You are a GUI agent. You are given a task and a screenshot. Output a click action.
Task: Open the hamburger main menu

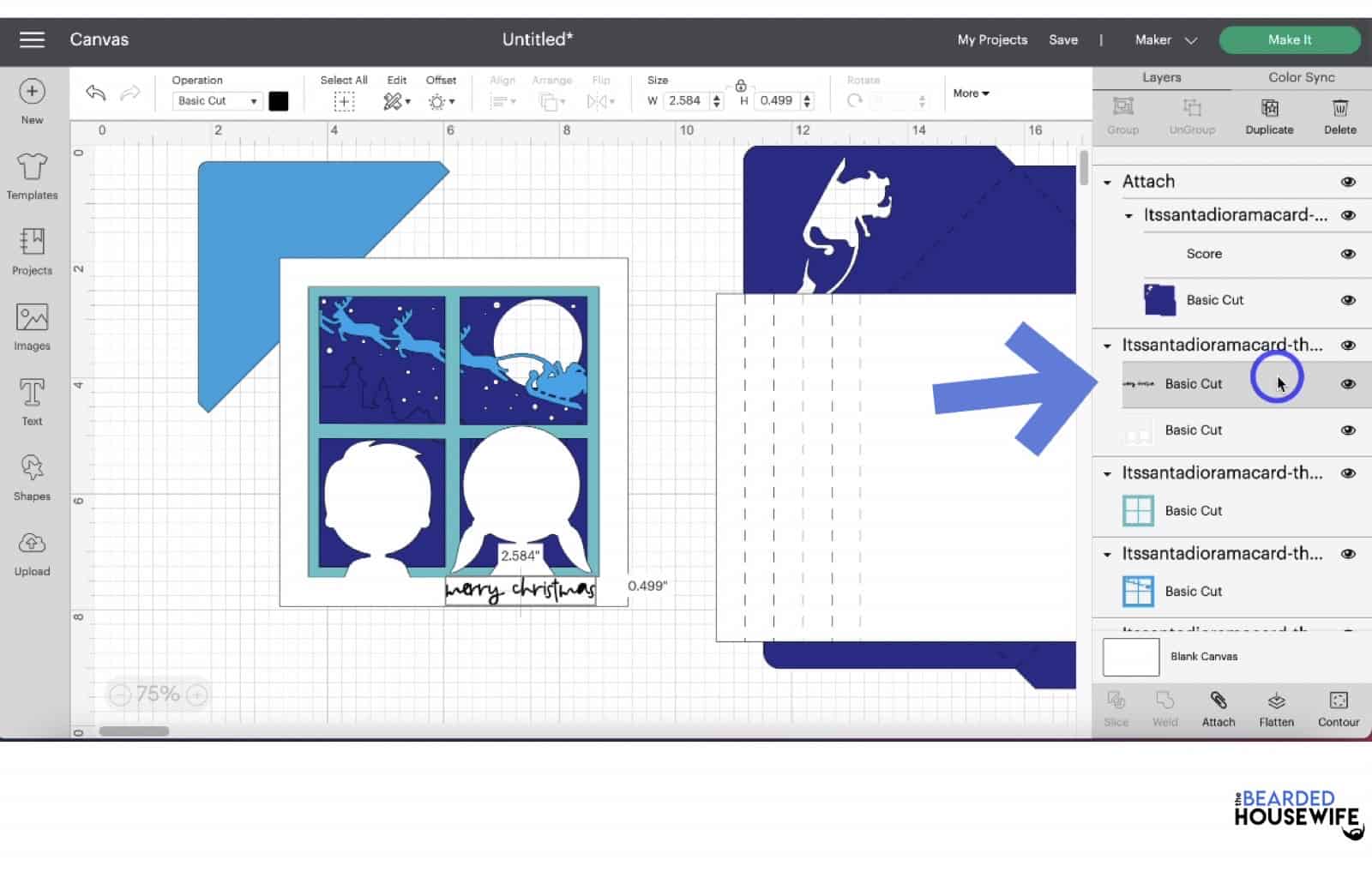click(32, 39)
